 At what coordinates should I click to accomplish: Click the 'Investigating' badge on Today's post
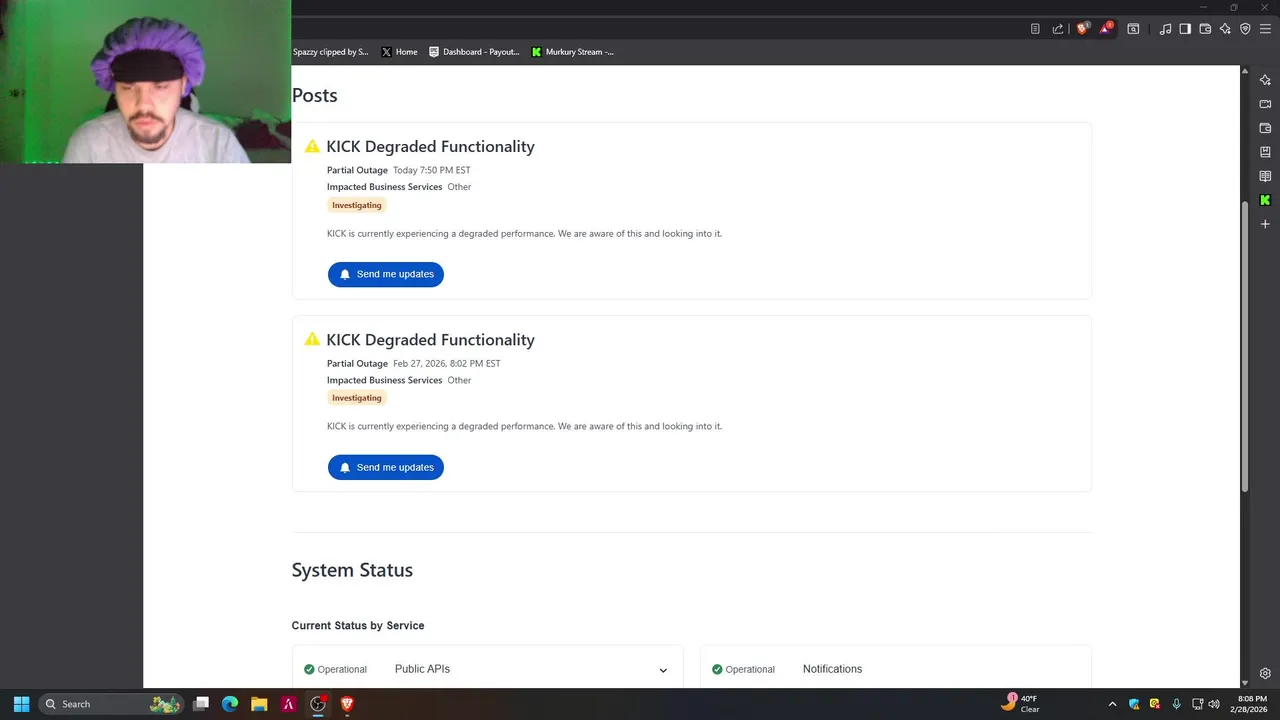point(357,205)
